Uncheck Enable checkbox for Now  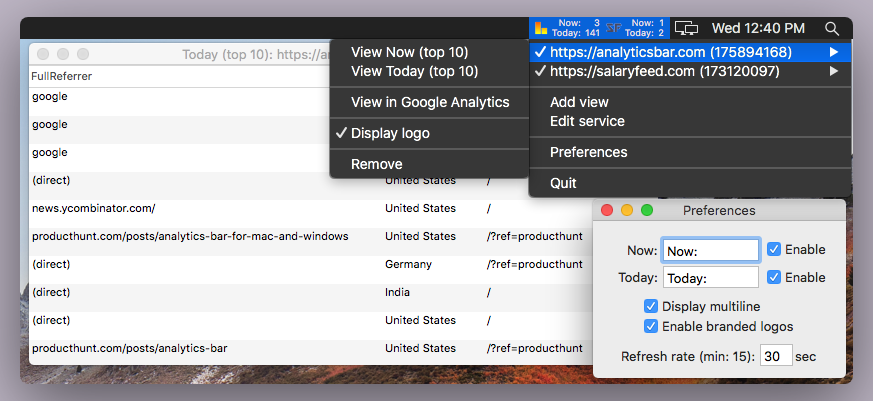pyautogui.click(x=774, y=250)
